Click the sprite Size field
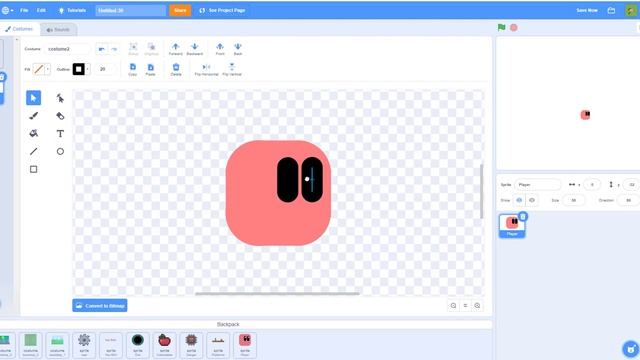Image resolution: width=640 pixels, height=360 pixels. pyautogui.click(x=573, y=200)
